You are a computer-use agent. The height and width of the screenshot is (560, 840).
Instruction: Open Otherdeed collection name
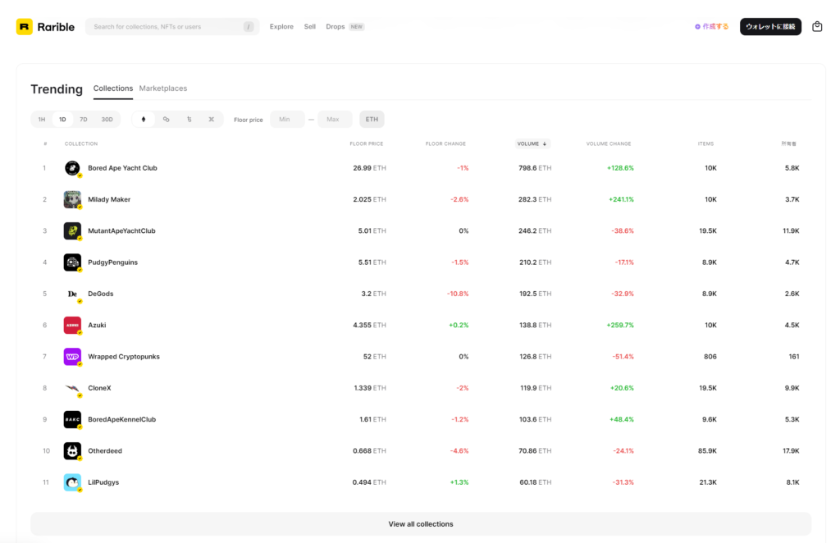[x=105, y=451]
